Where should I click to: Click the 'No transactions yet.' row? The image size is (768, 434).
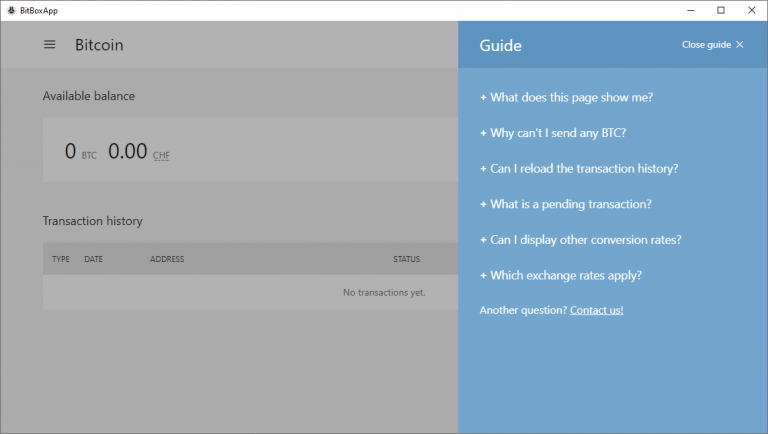coord(384,292)
